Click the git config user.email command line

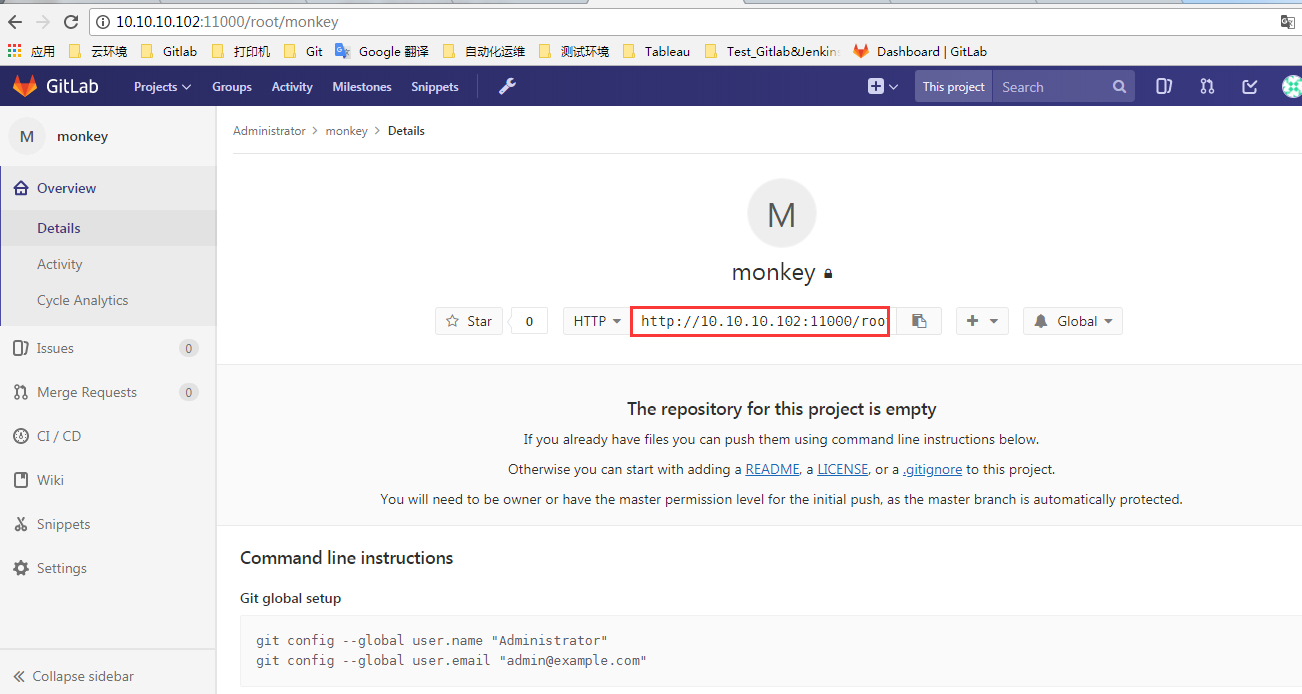point(452,660)
